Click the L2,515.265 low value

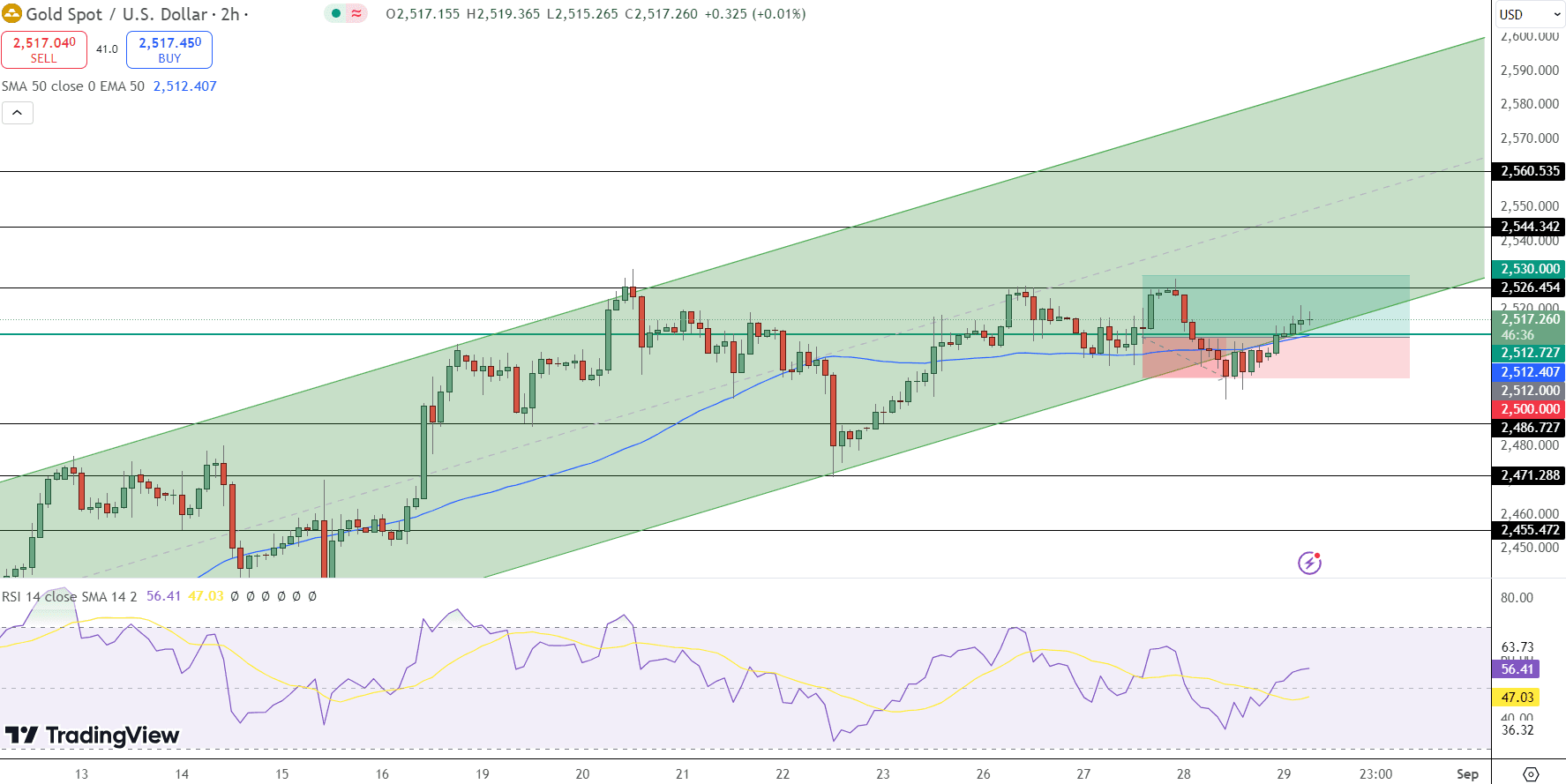click(582, 14)
